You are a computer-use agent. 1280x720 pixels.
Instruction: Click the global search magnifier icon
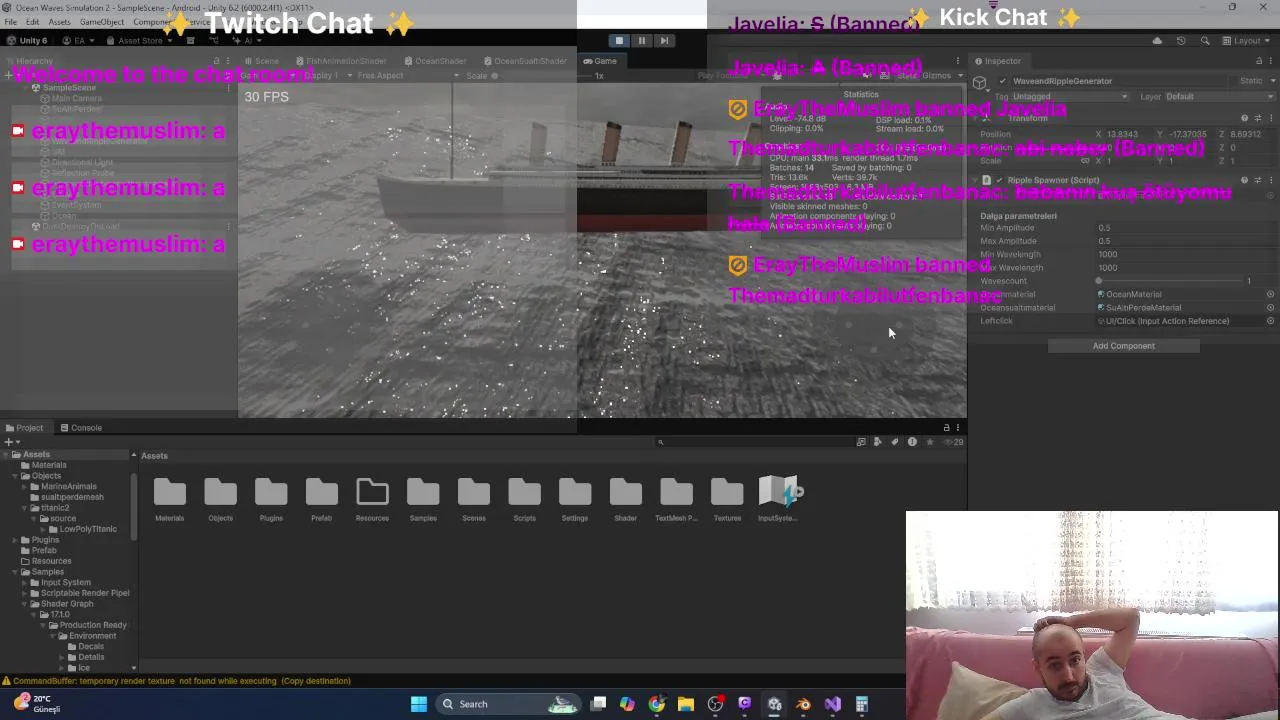pyautogui.click(x=1204, y=41)
